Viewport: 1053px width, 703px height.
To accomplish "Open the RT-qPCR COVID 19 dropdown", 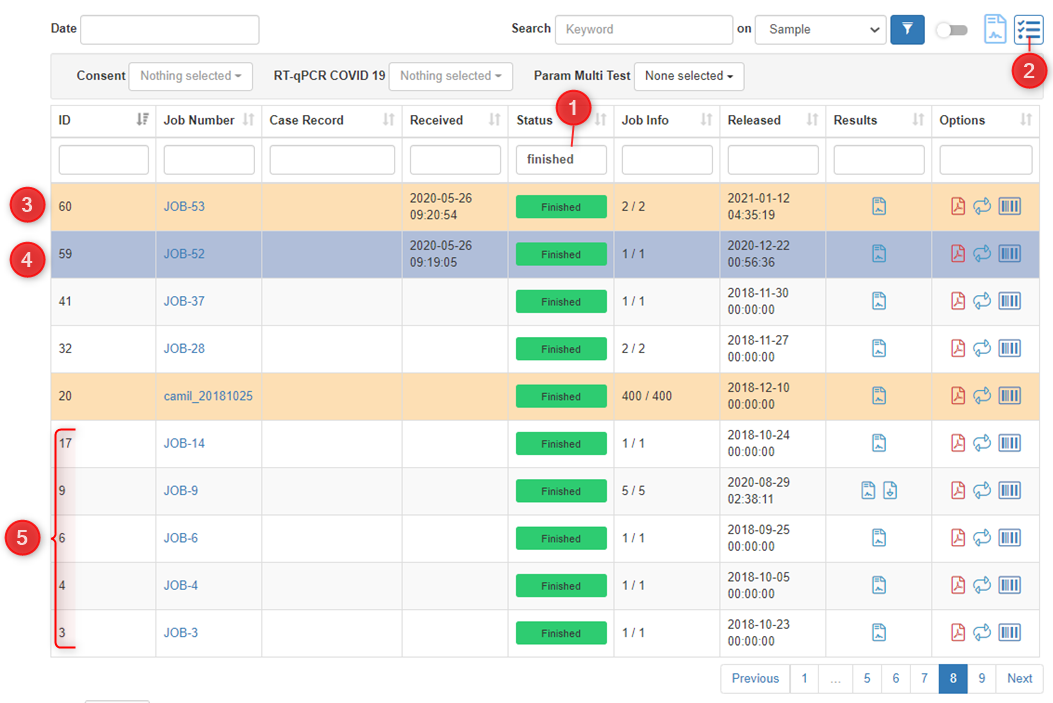I will click(451, 76).
